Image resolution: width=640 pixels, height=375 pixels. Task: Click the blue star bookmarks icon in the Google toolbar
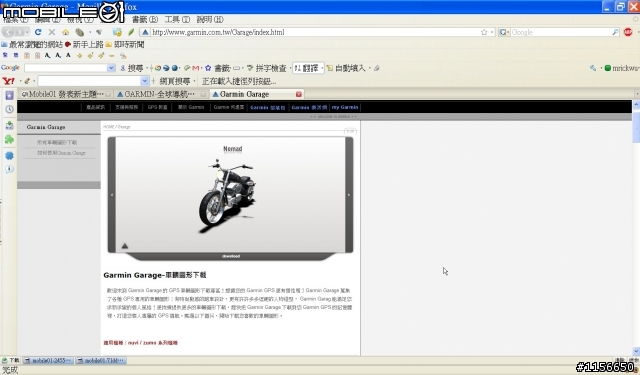coord(208,68)
